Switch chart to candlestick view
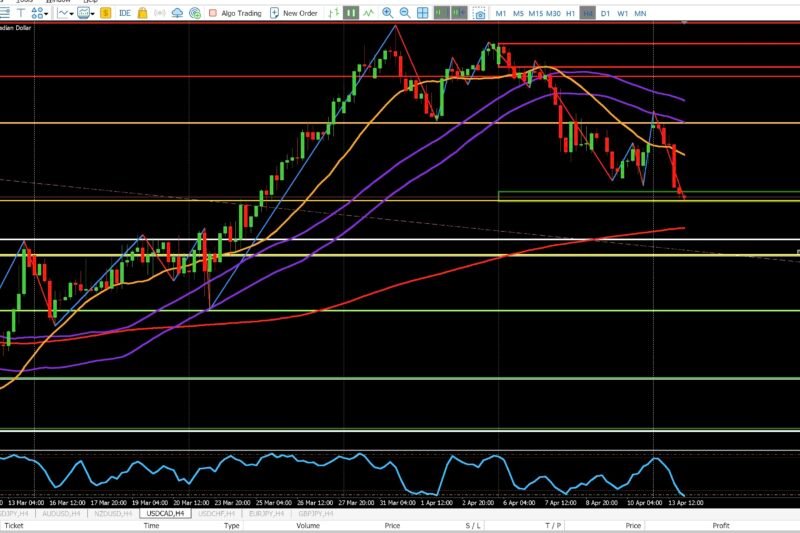Image resolution: width=800 pixels, height=533 pixels. click(x=351, y=13)
